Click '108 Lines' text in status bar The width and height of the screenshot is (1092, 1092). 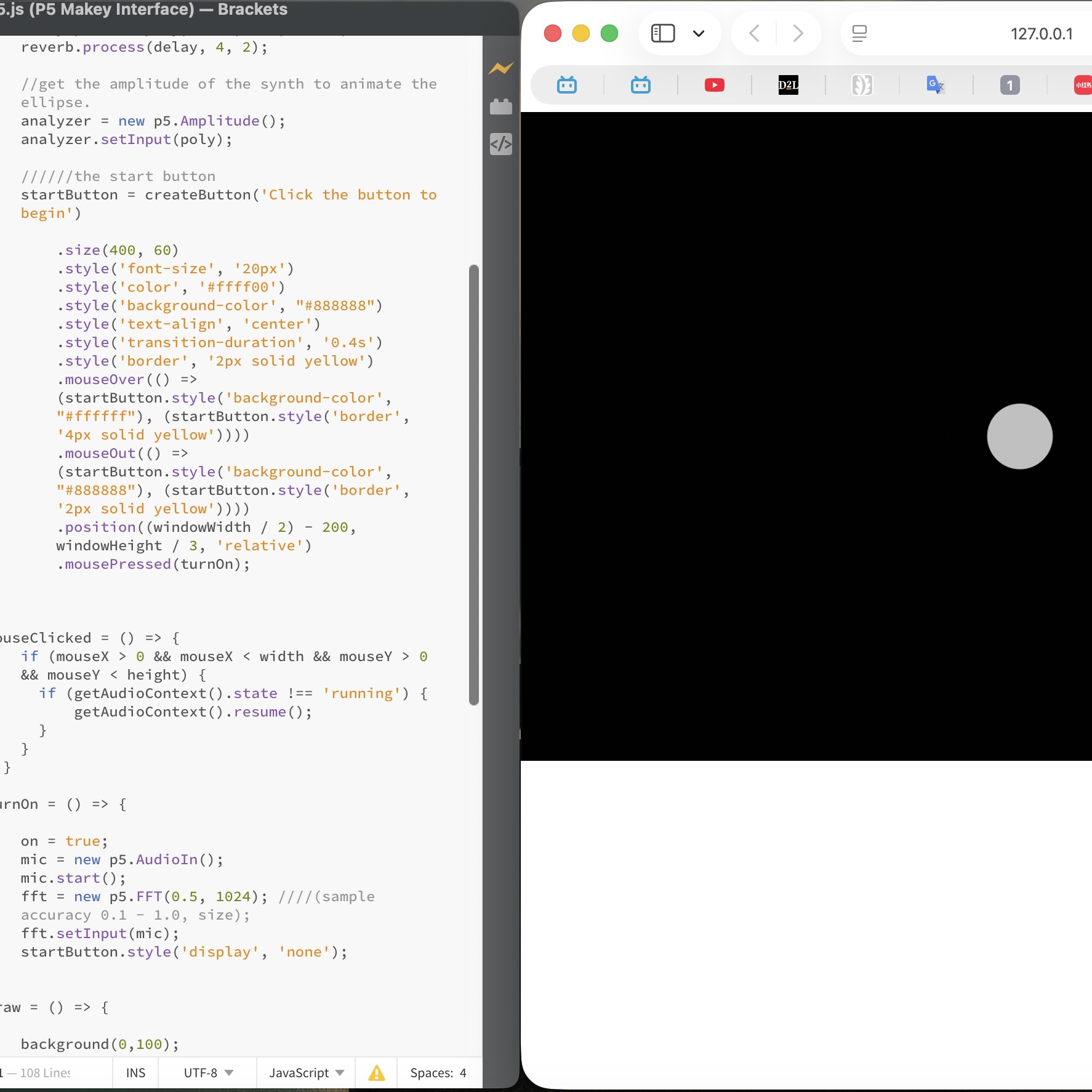tap(46, 1073)
